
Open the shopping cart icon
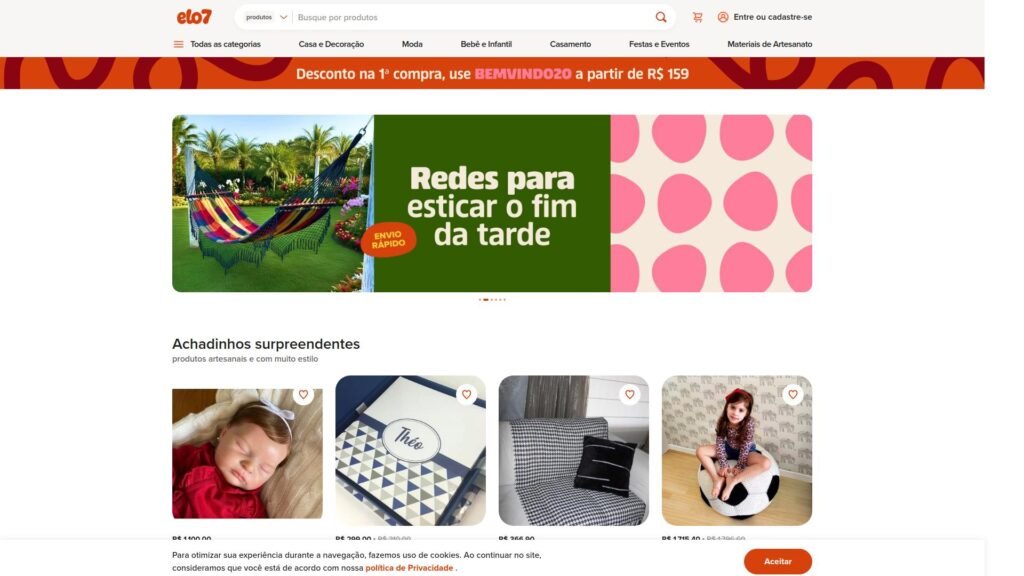point(697,18)
